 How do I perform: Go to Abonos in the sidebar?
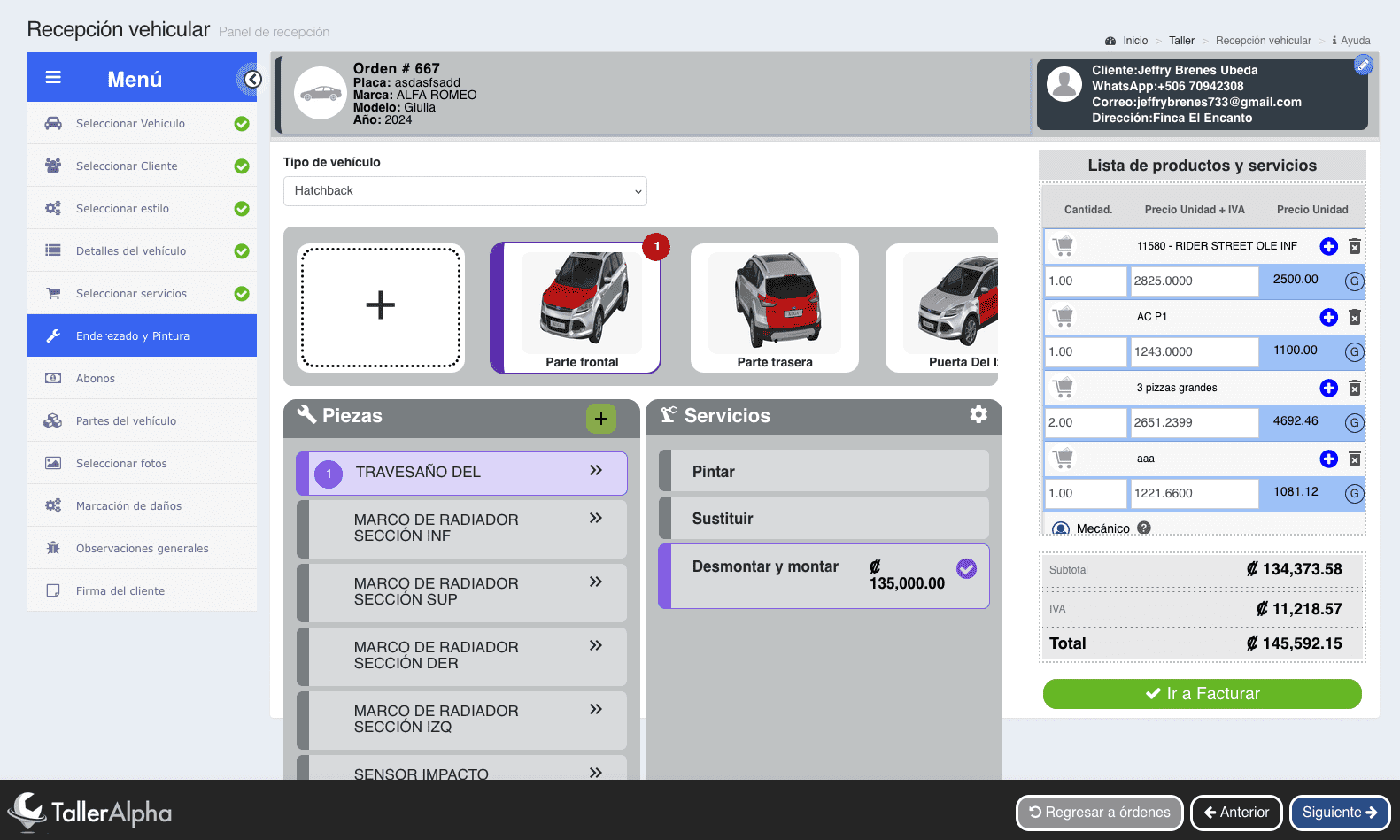[96, 379]
